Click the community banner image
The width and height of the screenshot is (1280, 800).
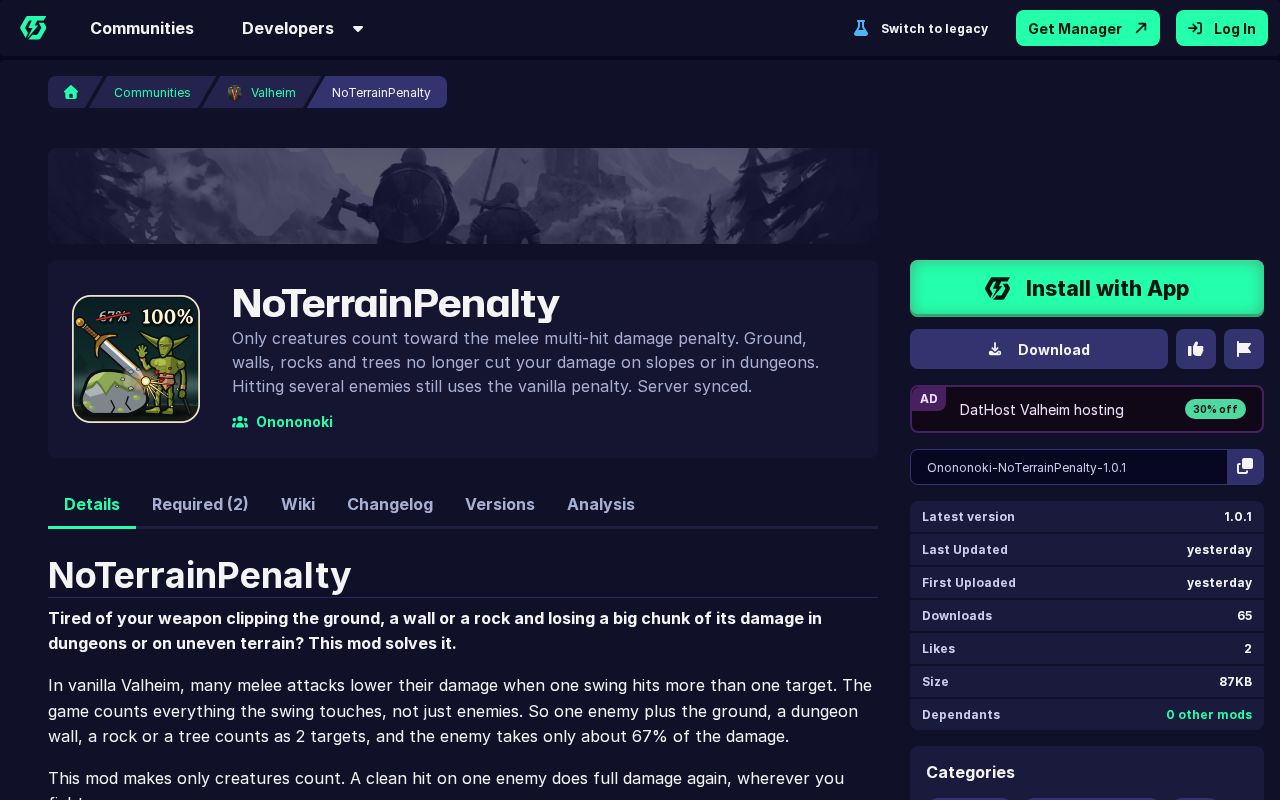click(463, 196)
